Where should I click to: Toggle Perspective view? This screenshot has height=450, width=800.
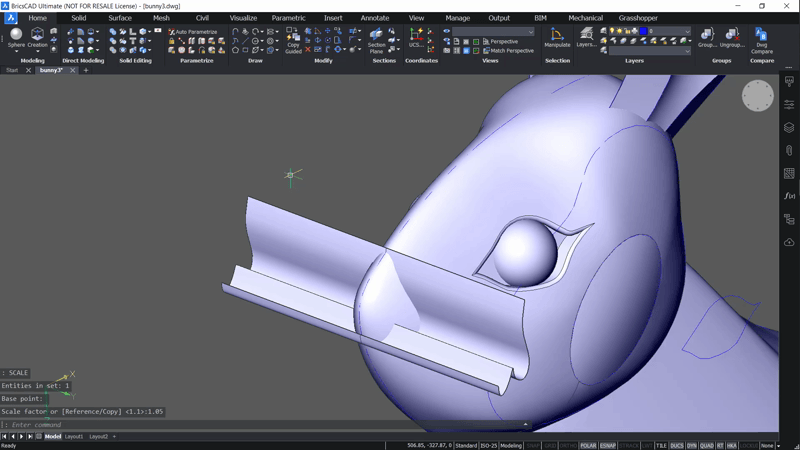[500, 41]
